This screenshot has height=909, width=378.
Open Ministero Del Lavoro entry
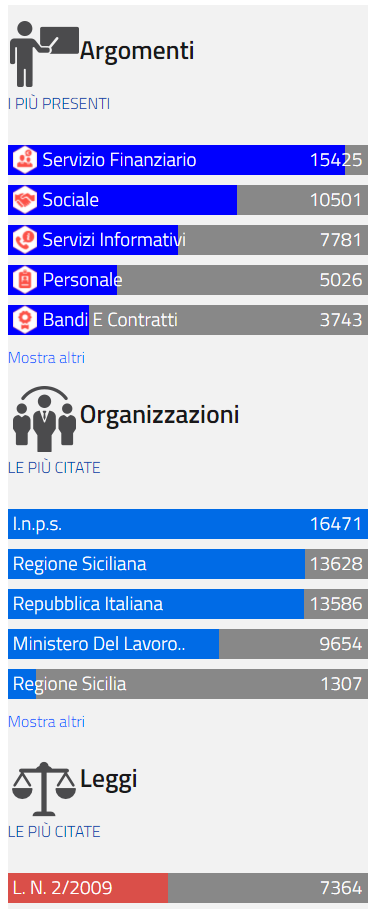click(188, 644)
